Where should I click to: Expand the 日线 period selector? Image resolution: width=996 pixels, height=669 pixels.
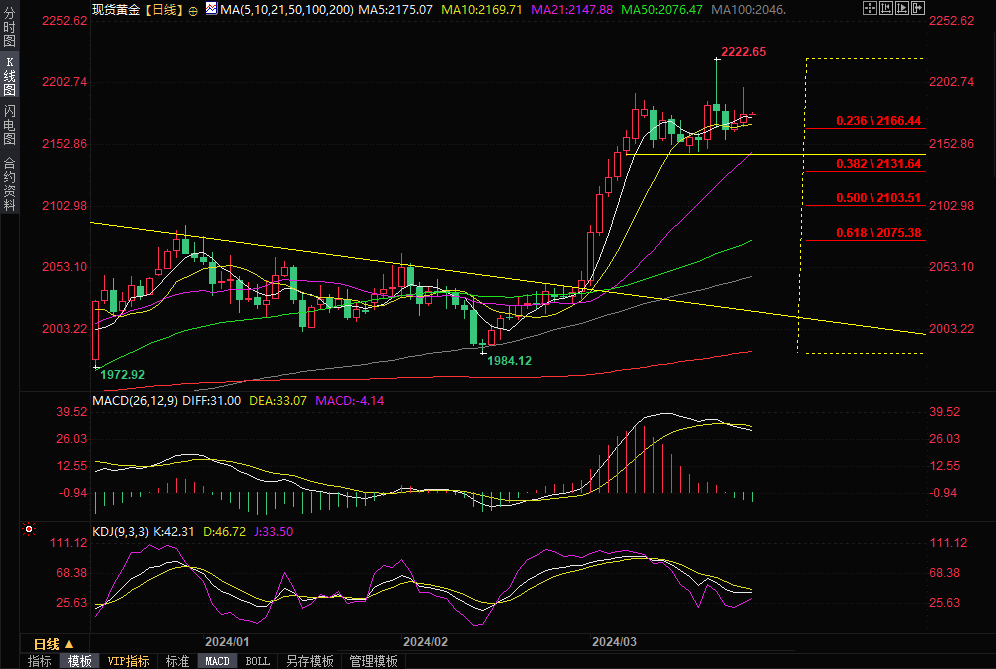[x=54, y=644]
